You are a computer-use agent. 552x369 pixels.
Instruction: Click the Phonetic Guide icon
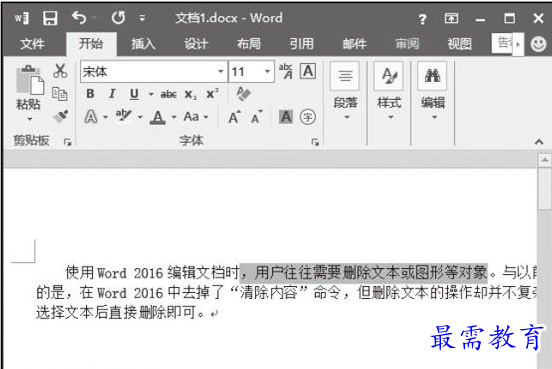pos(286,71)
